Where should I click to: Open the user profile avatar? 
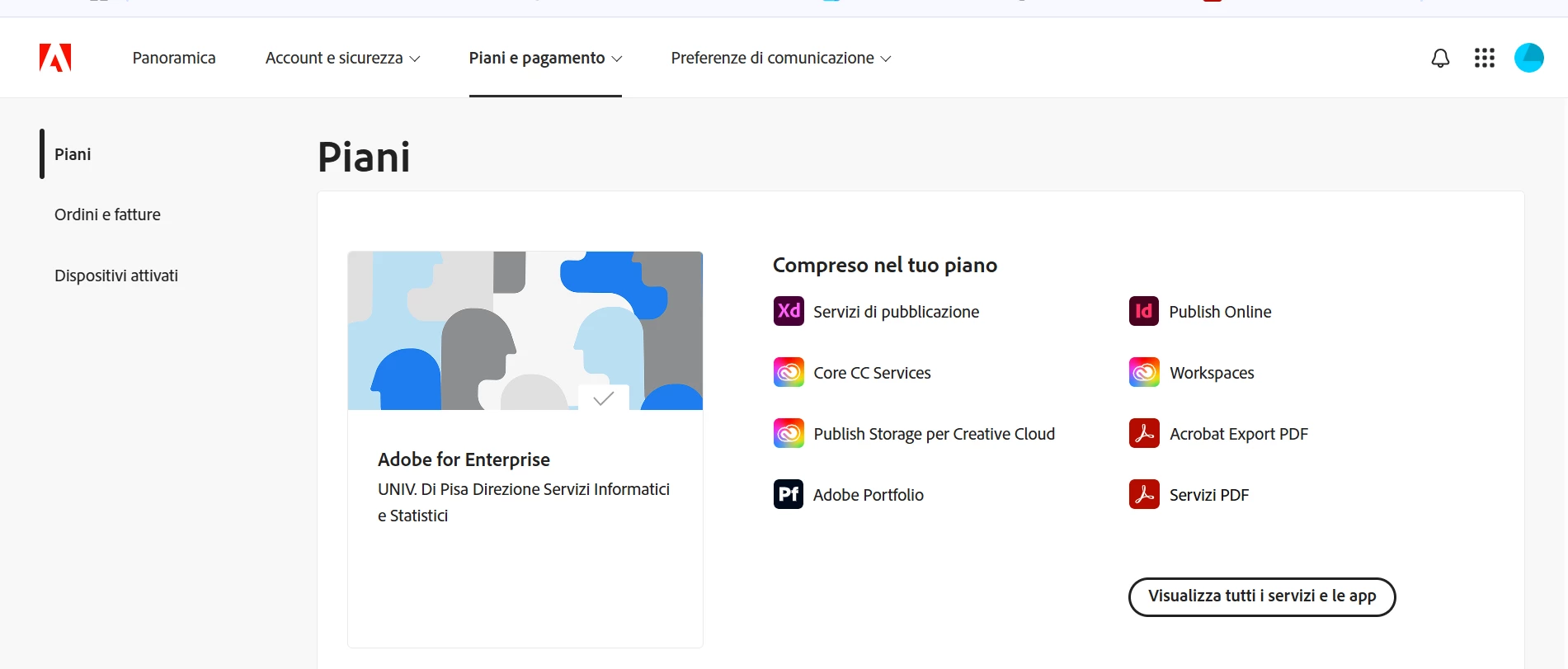click(x=1529, y=58)
